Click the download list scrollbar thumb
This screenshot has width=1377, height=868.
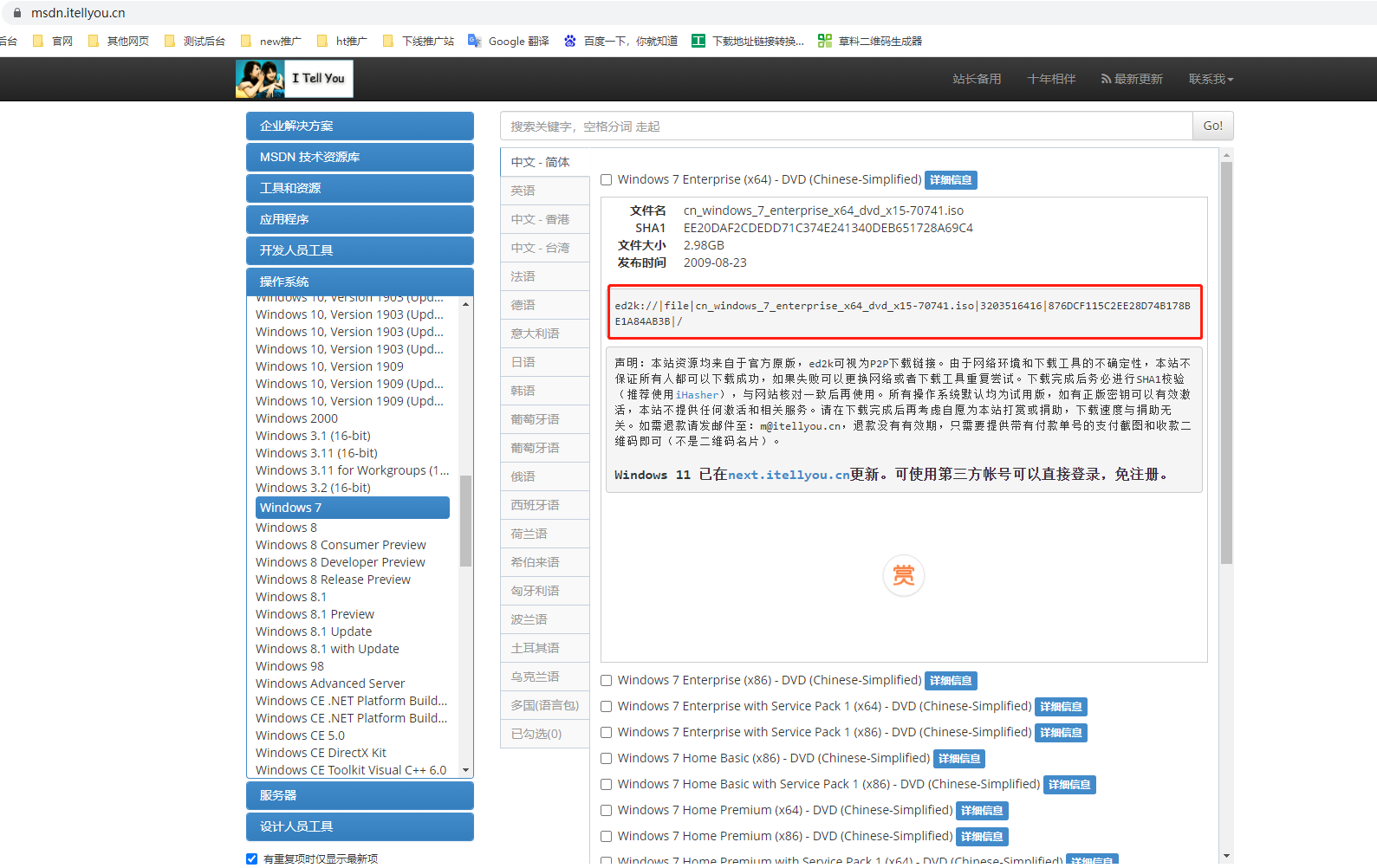point(1226,363)
